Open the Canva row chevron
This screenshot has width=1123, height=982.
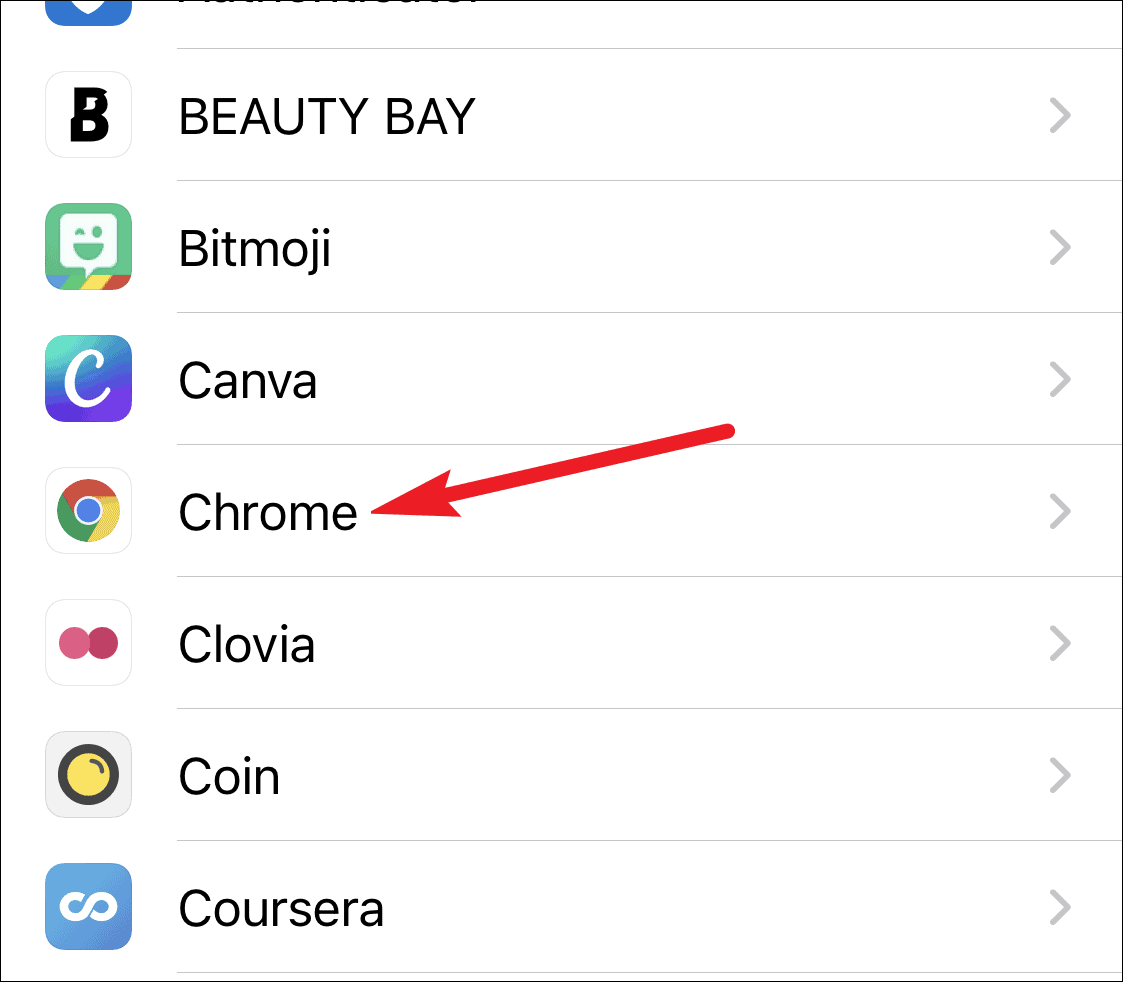pos(1060,379)
